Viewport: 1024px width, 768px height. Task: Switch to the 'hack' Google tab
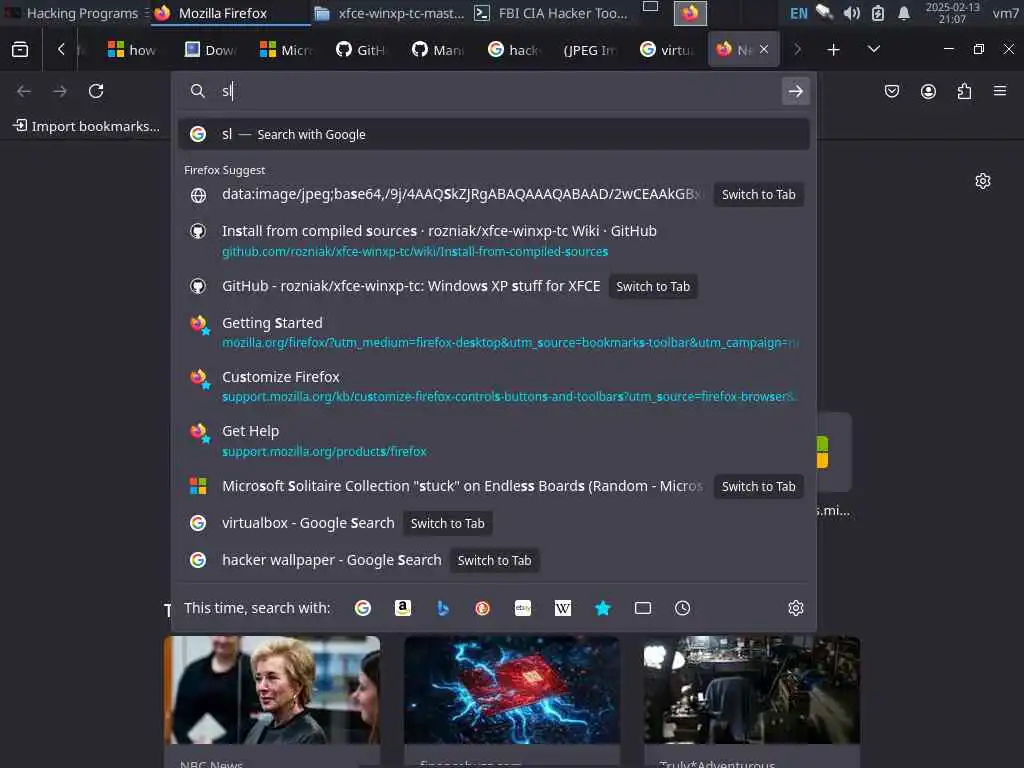[514, 50]
